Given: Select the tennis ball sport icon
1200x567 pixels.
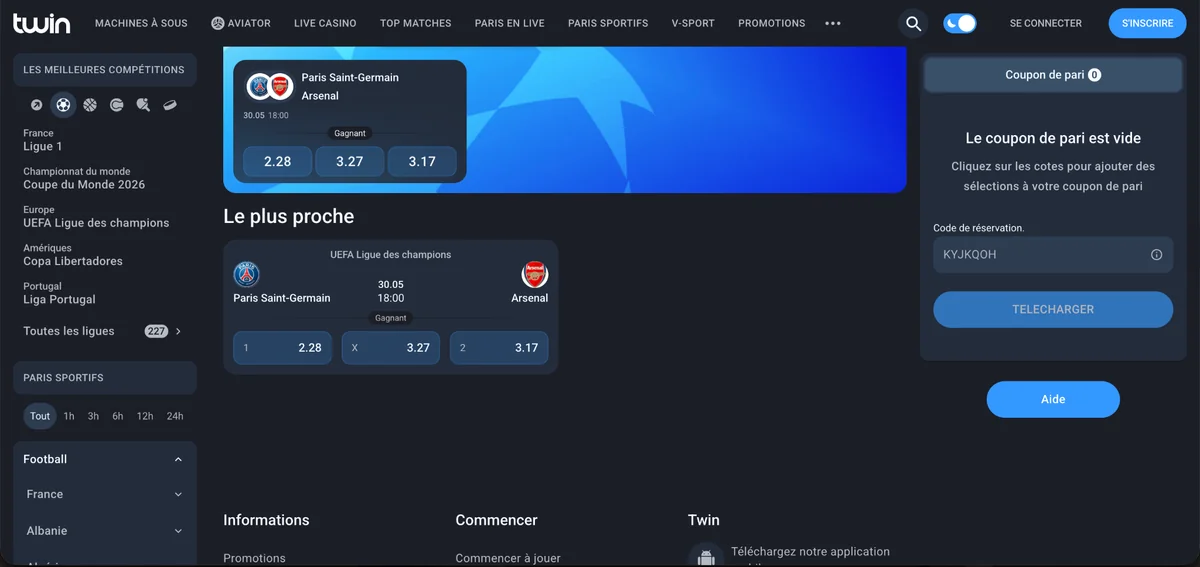Looking at the screenshot, I should coord(117,104).
